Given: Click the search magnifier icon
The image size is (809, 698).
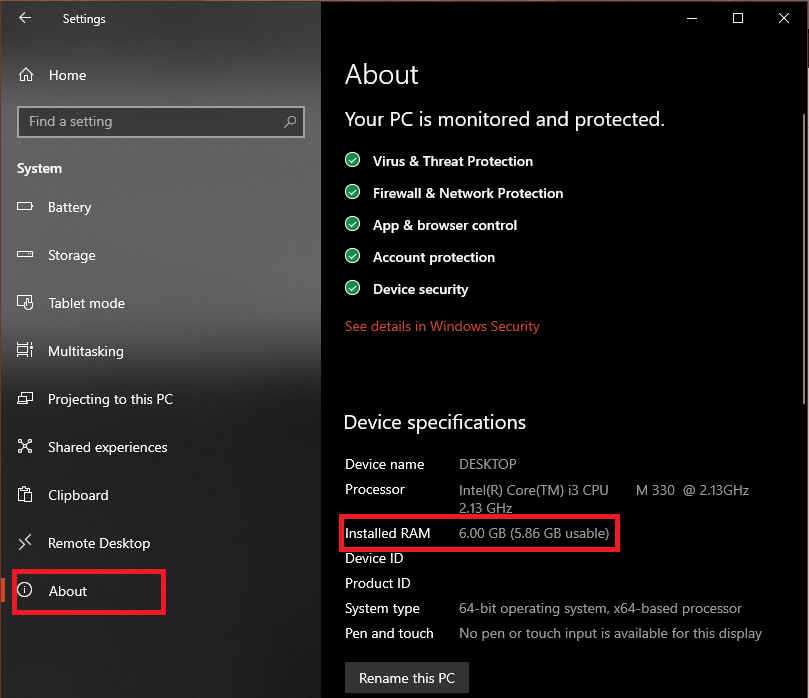Looking at the screenshot, I should click(290, 122).
